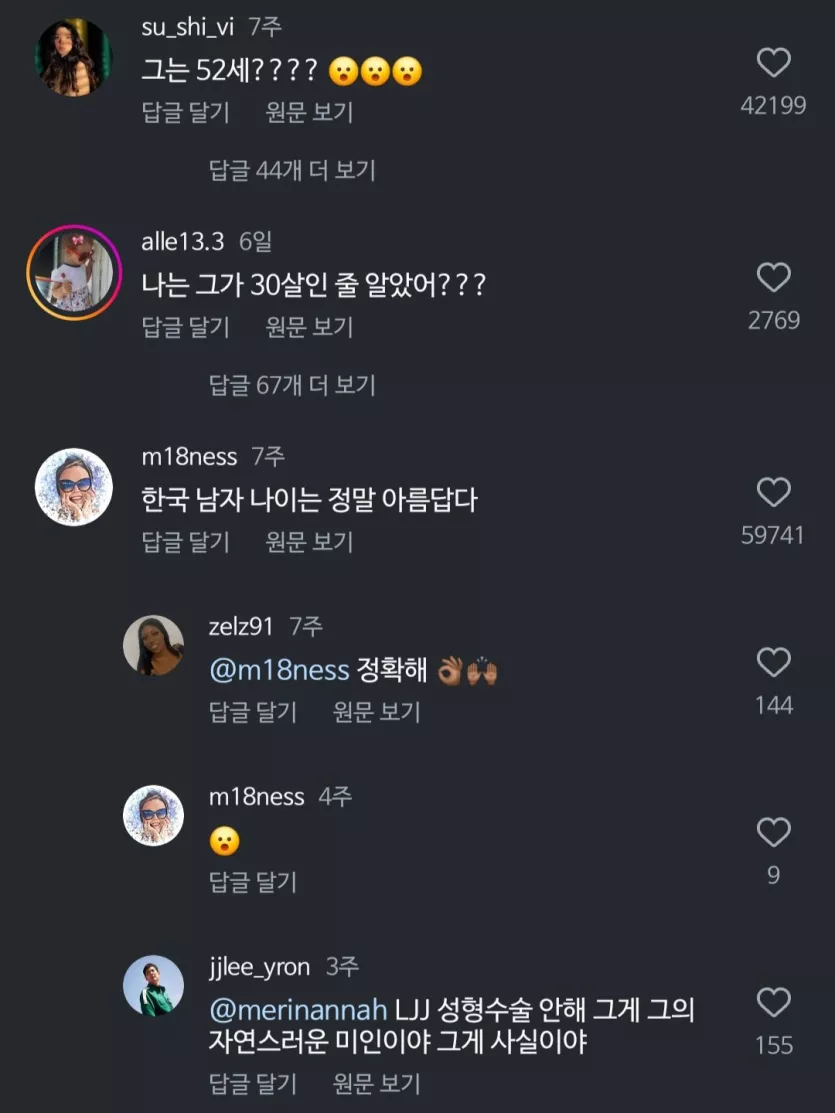835x1113 pixels.
Task: Expand 답글 67개 더 보기 replies
Action: [292, 385]
